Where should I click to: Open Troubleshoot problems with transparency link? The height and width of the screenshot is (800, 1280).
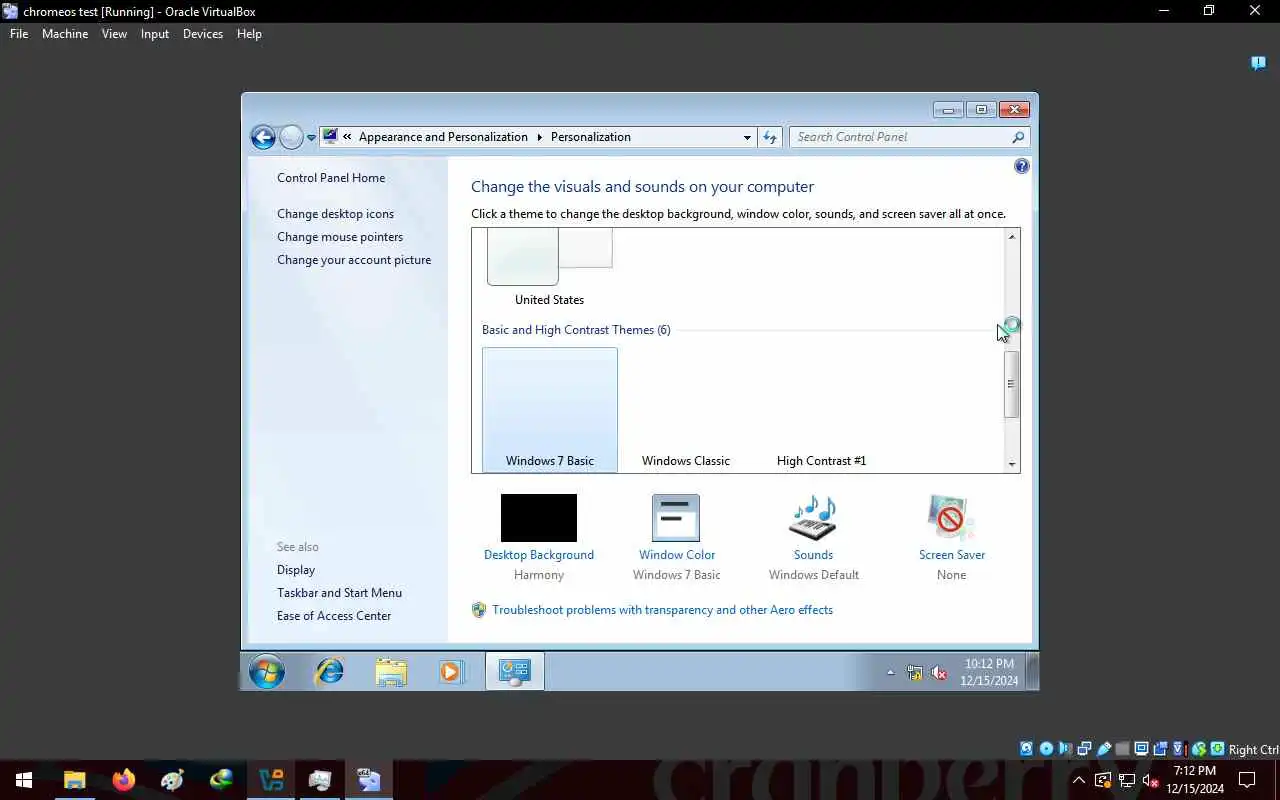(x=662, y=610)
